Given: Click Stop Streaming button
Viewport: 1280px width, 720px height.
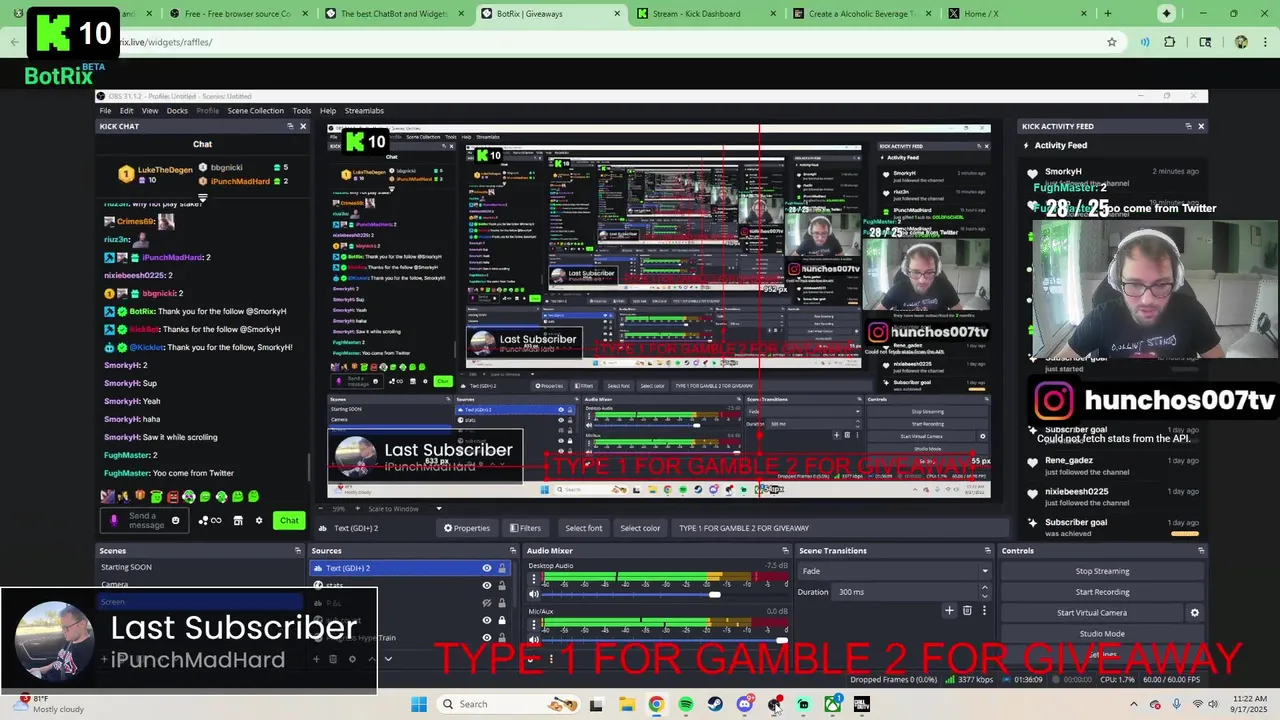Looking at the screenshot, I should point(1102,571).
